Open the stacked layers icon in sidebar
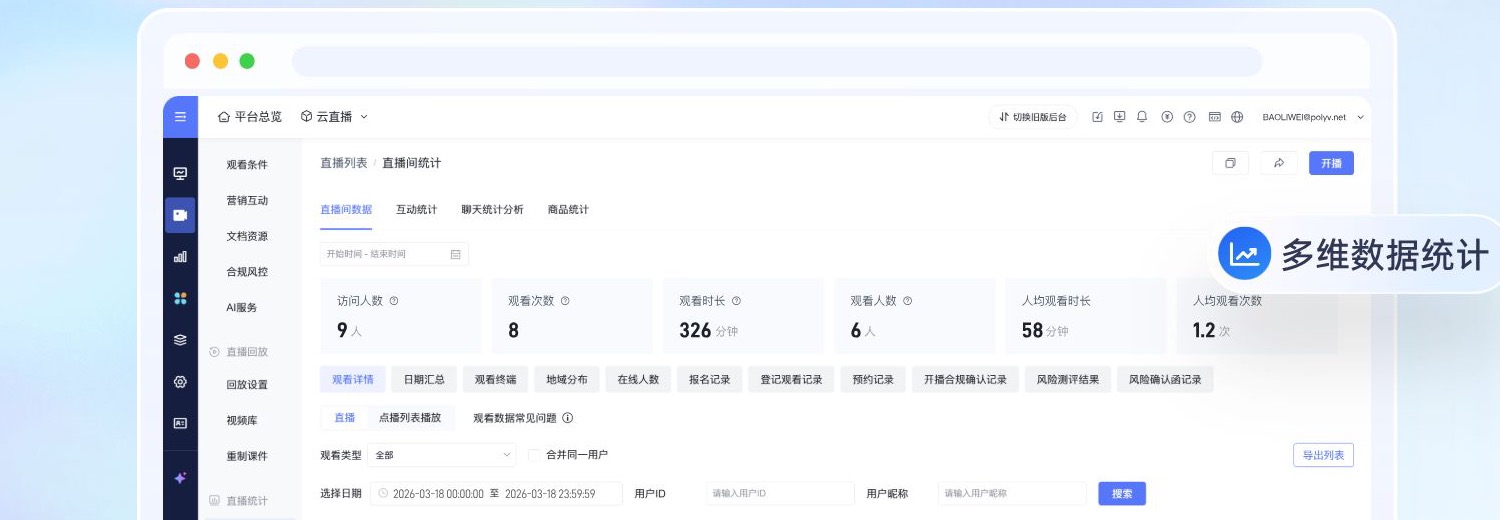This screenshot has width=1500, height=520. coord(180,340)
